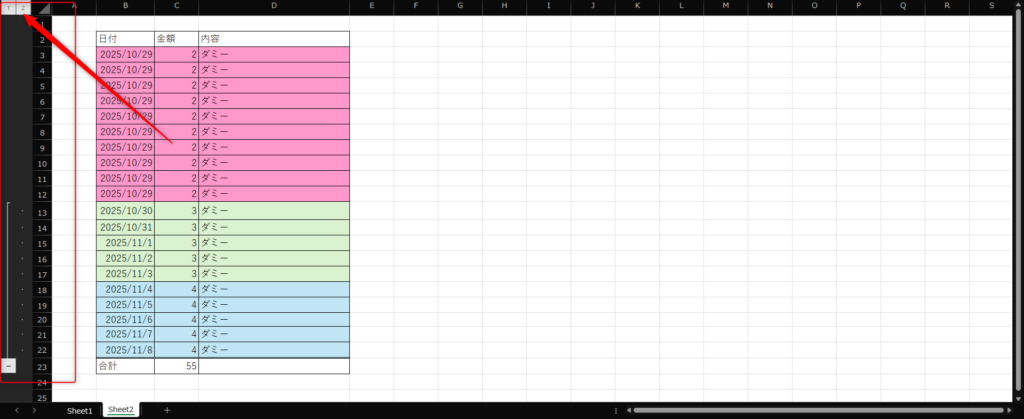The image size is (1024, 419).
Task: Click outline level 2 button
Action: 22,8
